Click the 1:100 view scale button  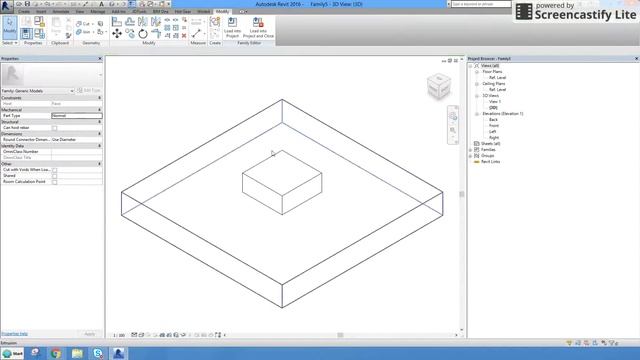[x=119, y=335]
